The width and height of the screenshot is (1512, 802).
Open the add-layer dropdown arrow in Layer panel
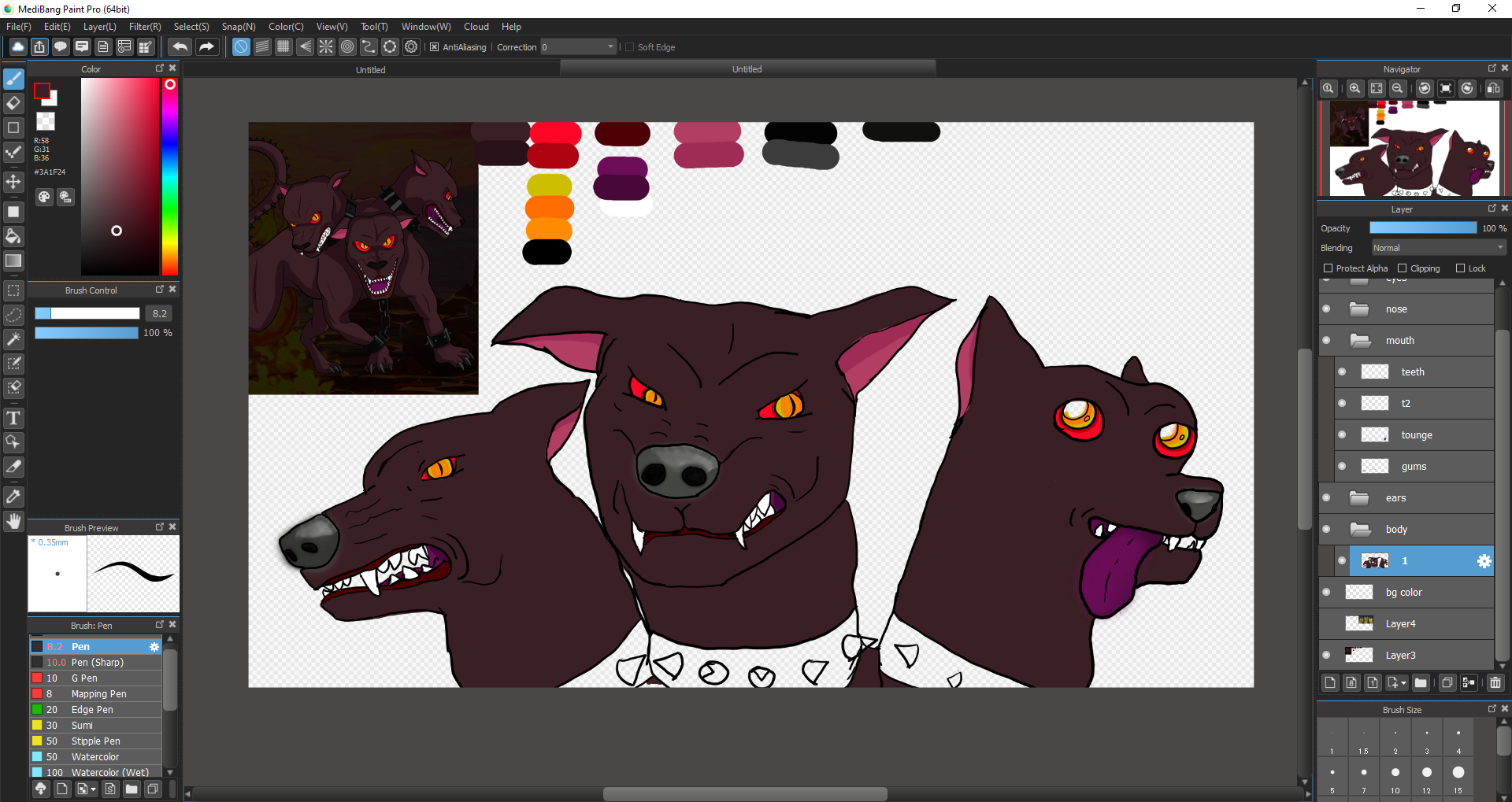1403,683
